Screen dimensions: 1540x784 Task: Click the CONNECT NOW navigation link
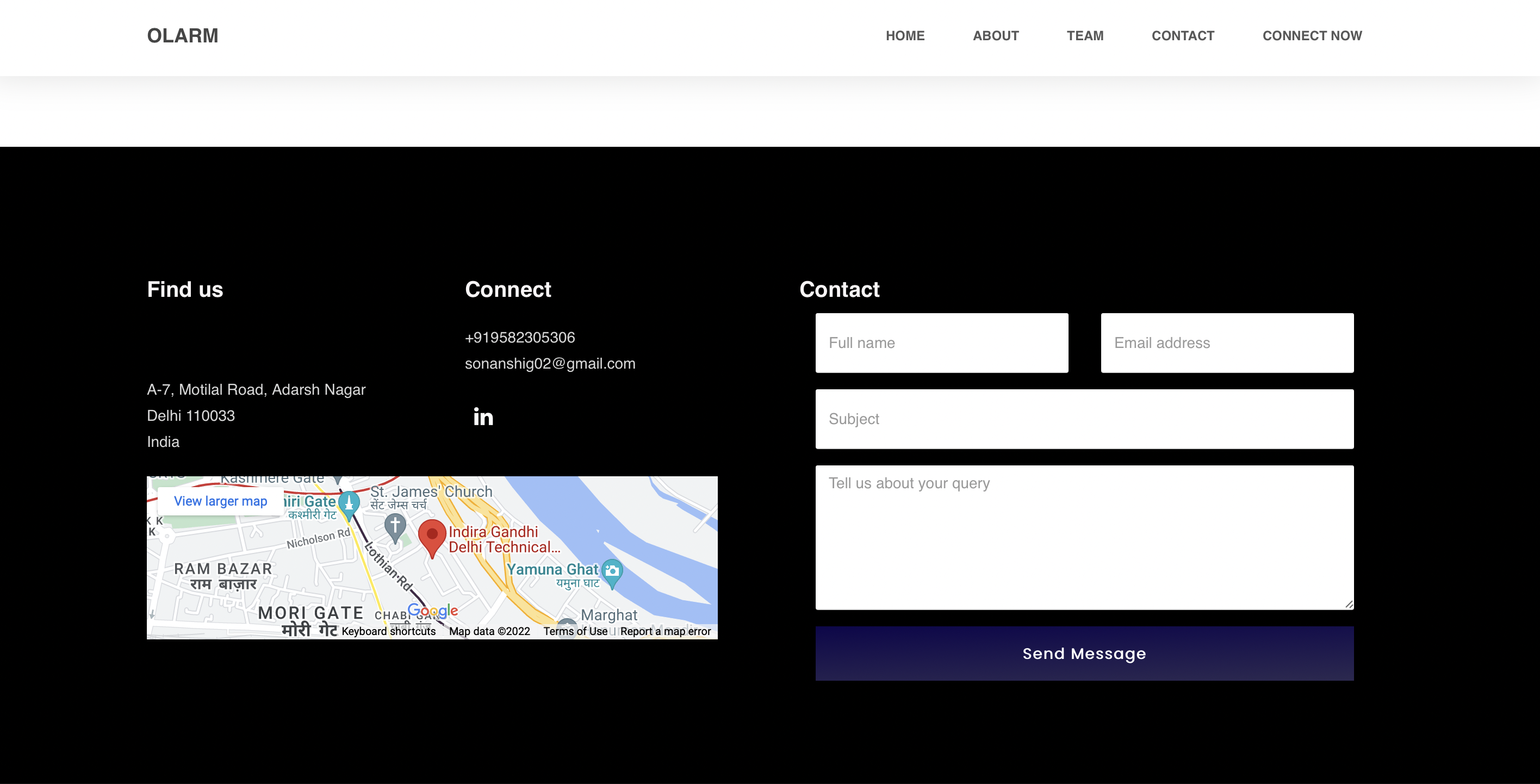click(1312, 35)
